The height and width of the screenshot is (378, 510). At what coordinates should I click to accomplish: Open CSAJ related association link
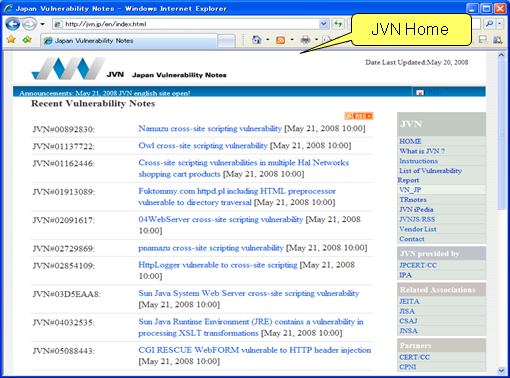408,321
